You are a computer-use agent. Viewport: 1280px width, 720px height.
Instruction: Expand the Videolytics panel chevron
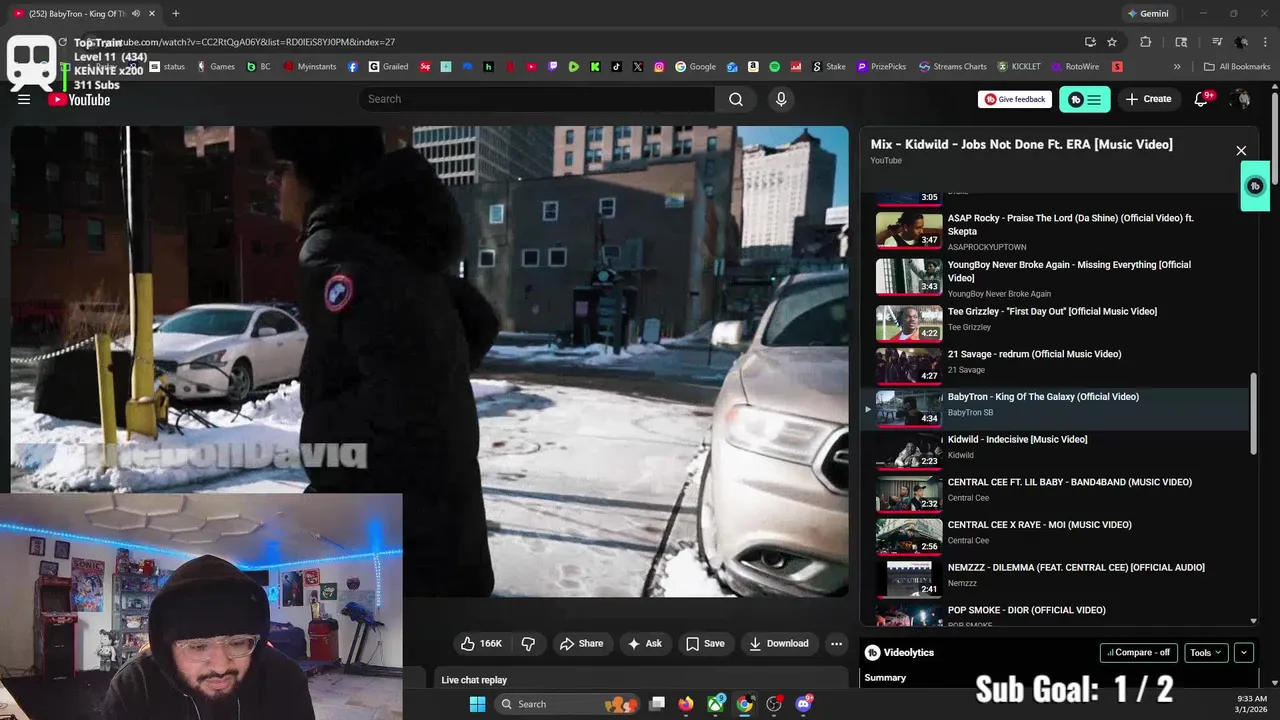point(1244,652)
